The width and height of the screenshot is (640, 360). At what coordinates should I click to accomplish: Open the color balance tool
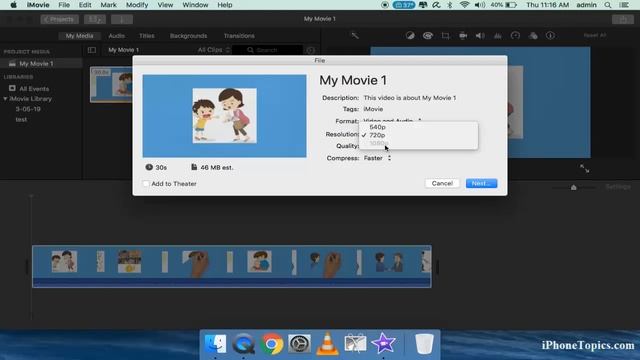coord(410,36)
